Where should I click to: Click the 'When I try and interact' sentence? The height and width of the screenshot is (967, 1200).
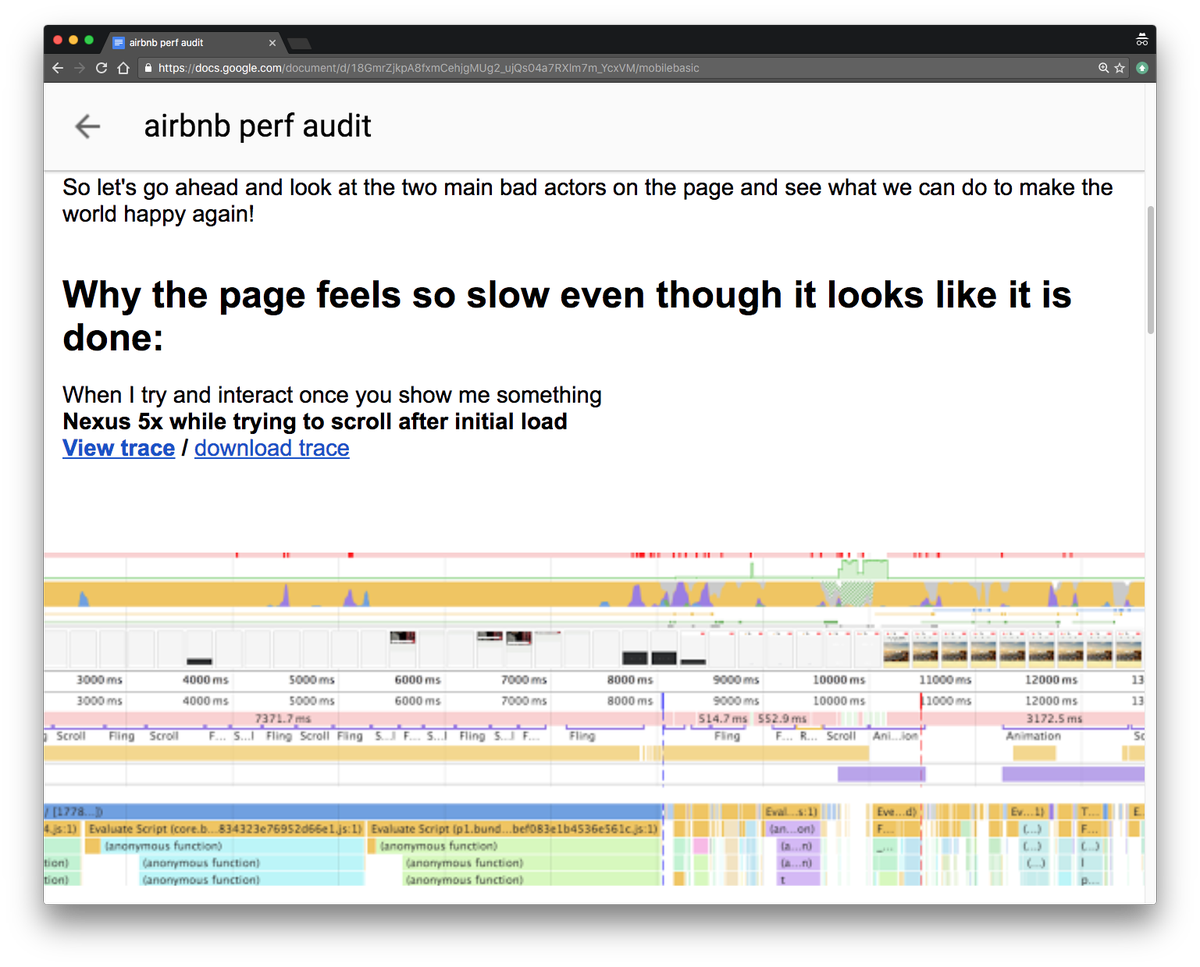[x=332, y=395]
